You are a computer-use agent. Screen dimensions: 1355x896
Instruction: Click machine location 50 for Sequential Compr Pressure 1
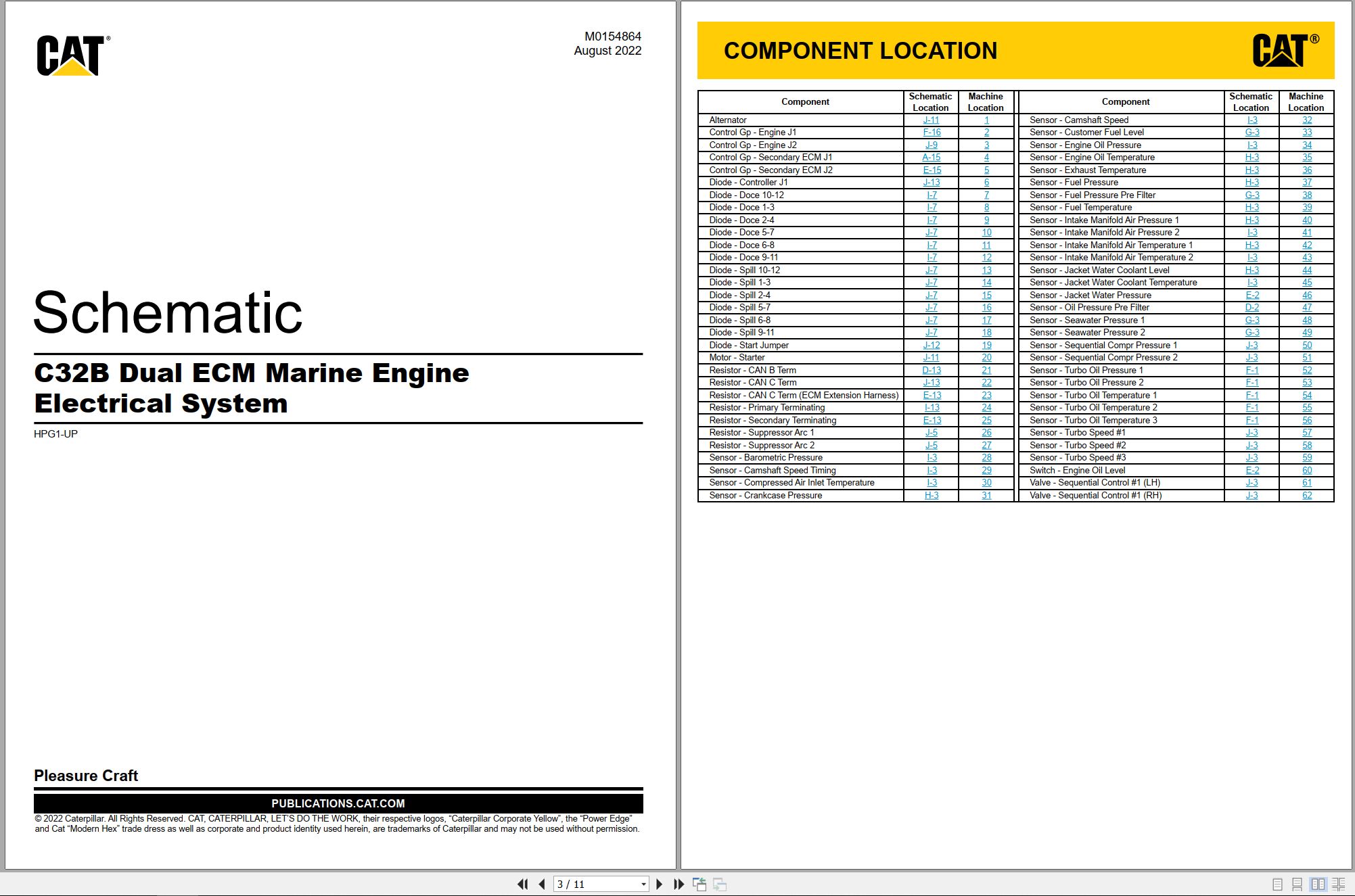1307,346
